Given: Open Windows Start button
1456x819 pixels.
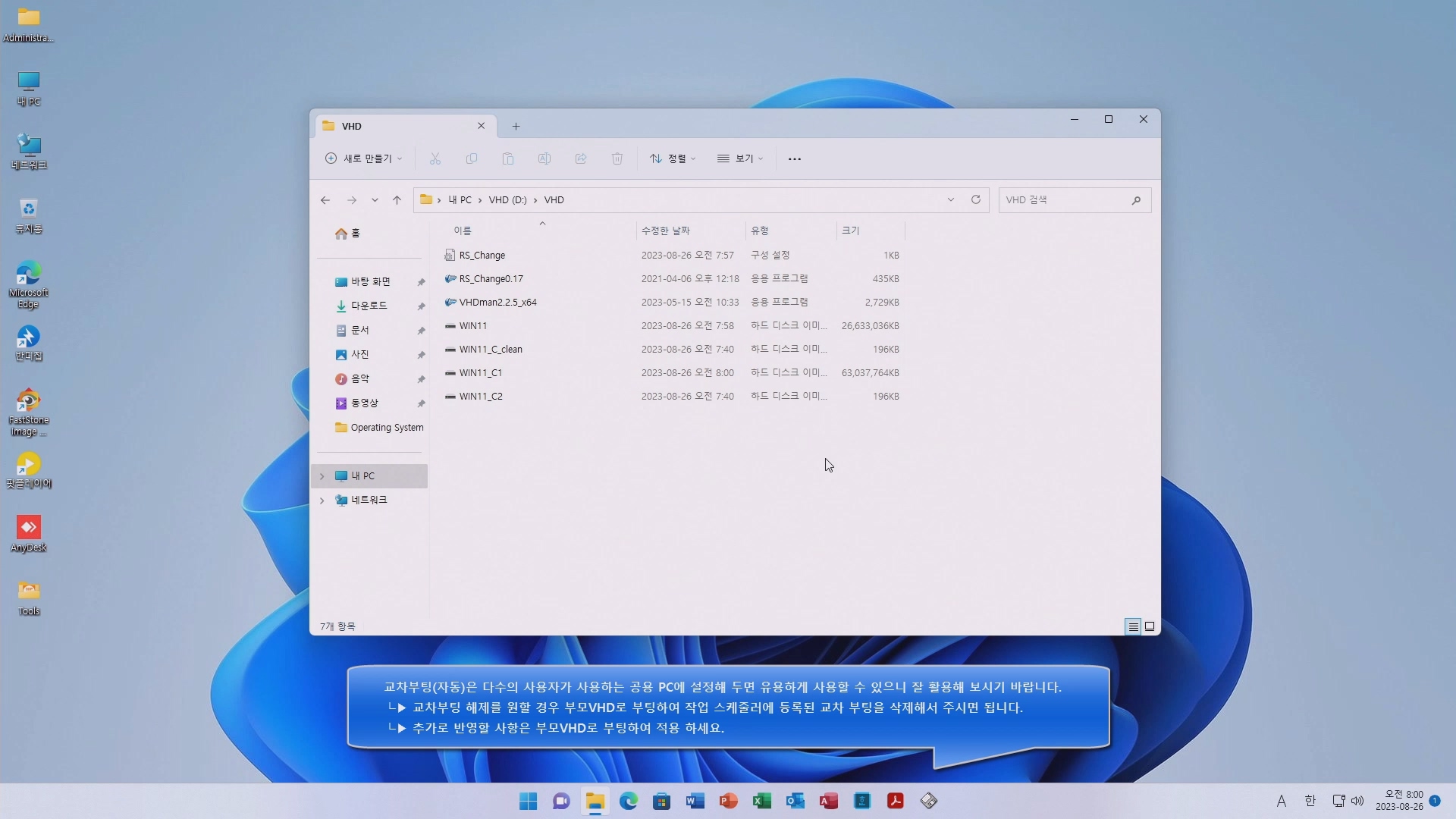Looking at the screenshot, I should pyautogui.click(x=529, y=801).
